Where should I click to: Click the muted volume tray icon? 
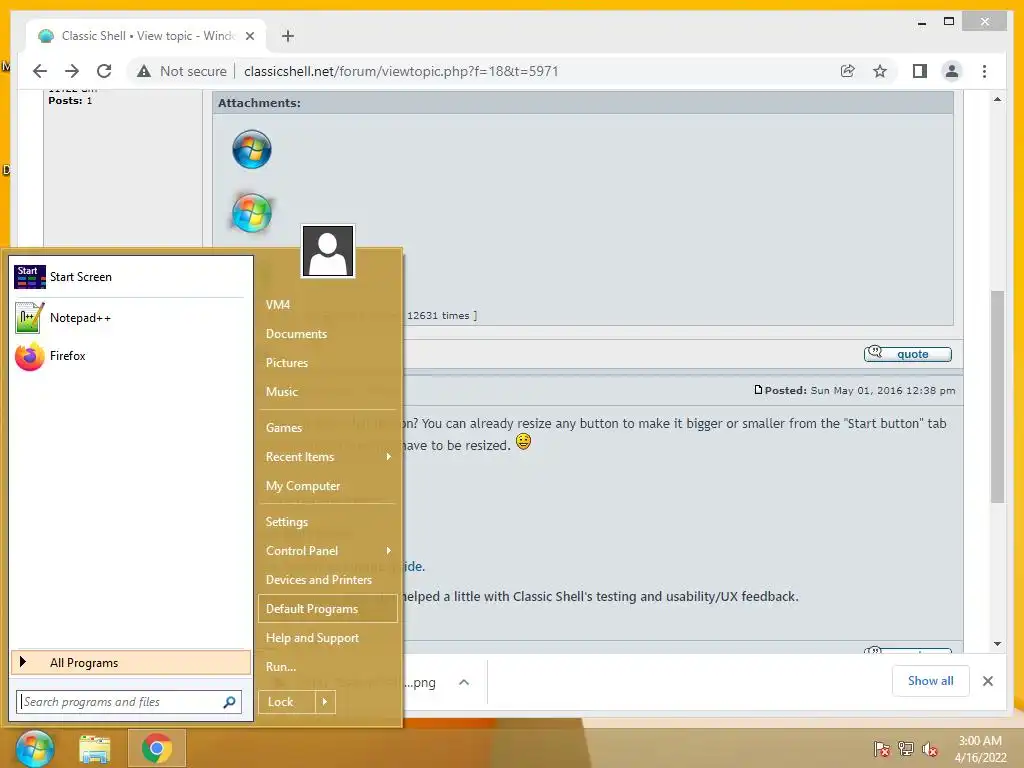[x=930, y=749]
